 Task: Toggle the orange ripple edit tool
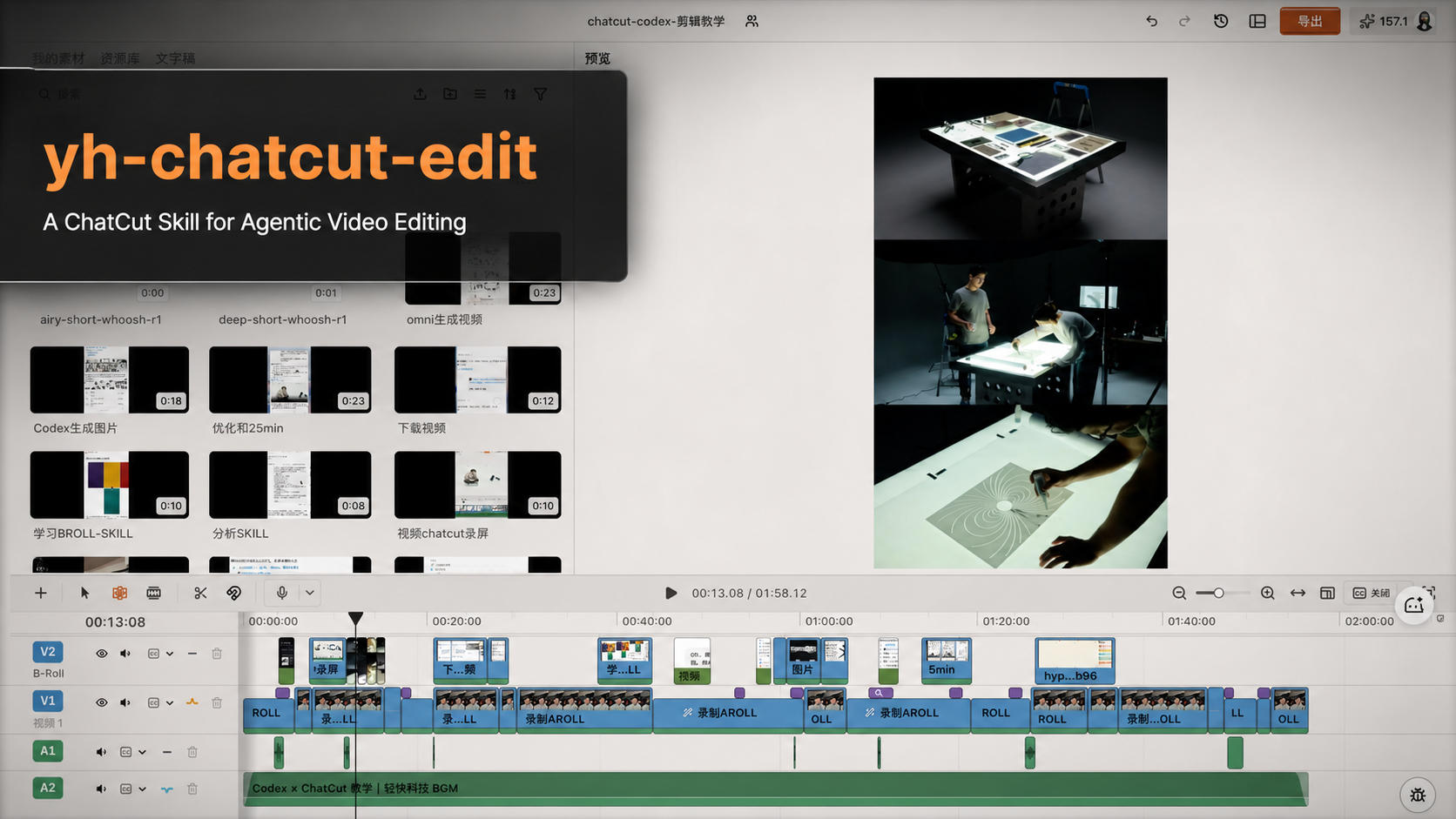119,593
